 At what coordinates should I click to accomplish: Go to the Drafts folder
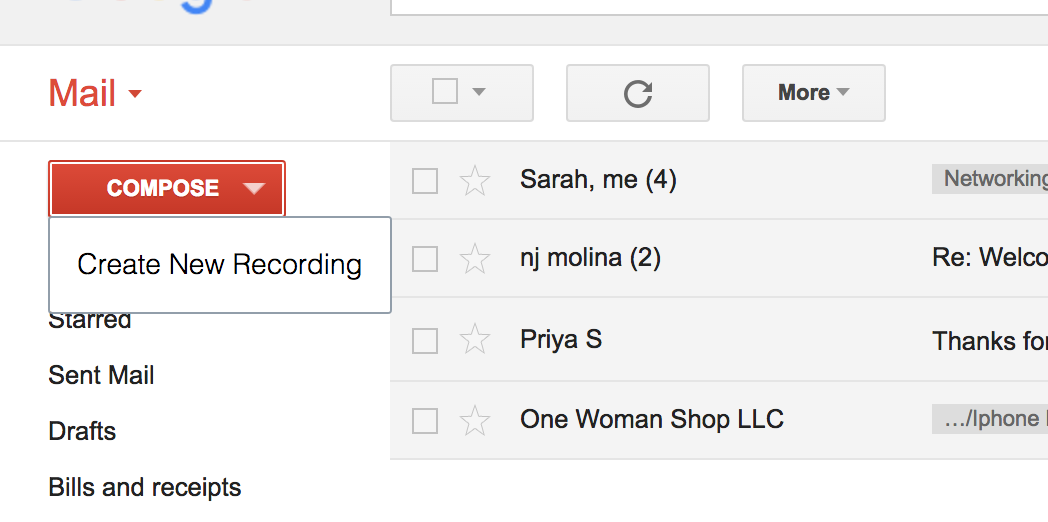tap(82, 432)
